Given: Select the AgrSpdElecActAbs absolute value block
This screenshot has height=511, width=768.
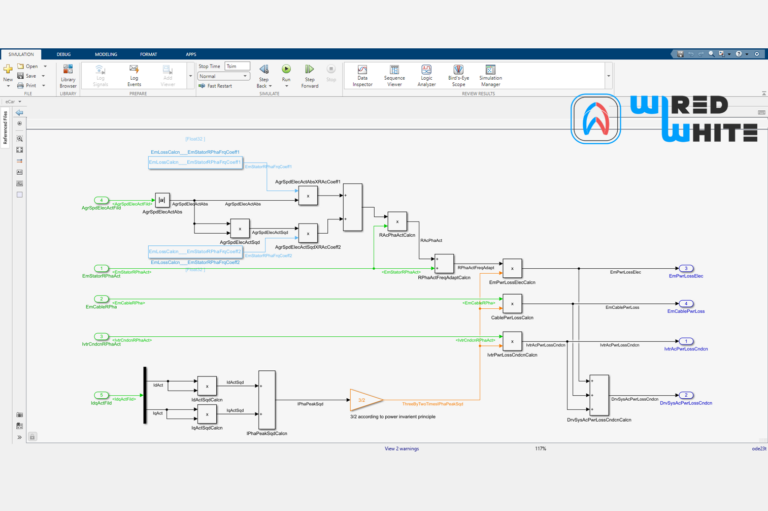Looking at the screenshot, I should [162, 200].
